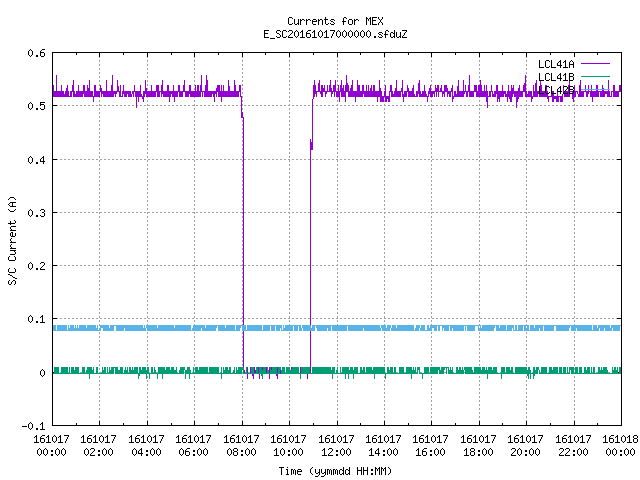Click the purple step at 0.43 A during recovery
Viewport: 640px width, 480px height.
(311, 145)
